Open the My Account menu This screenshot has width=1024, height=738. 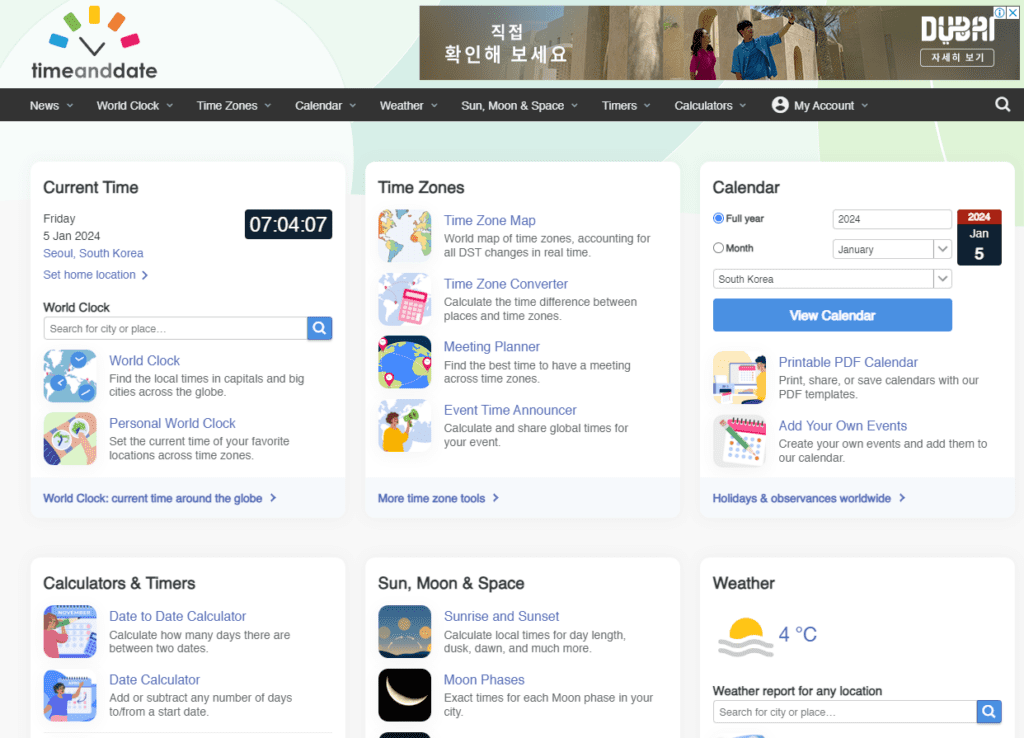820,106
